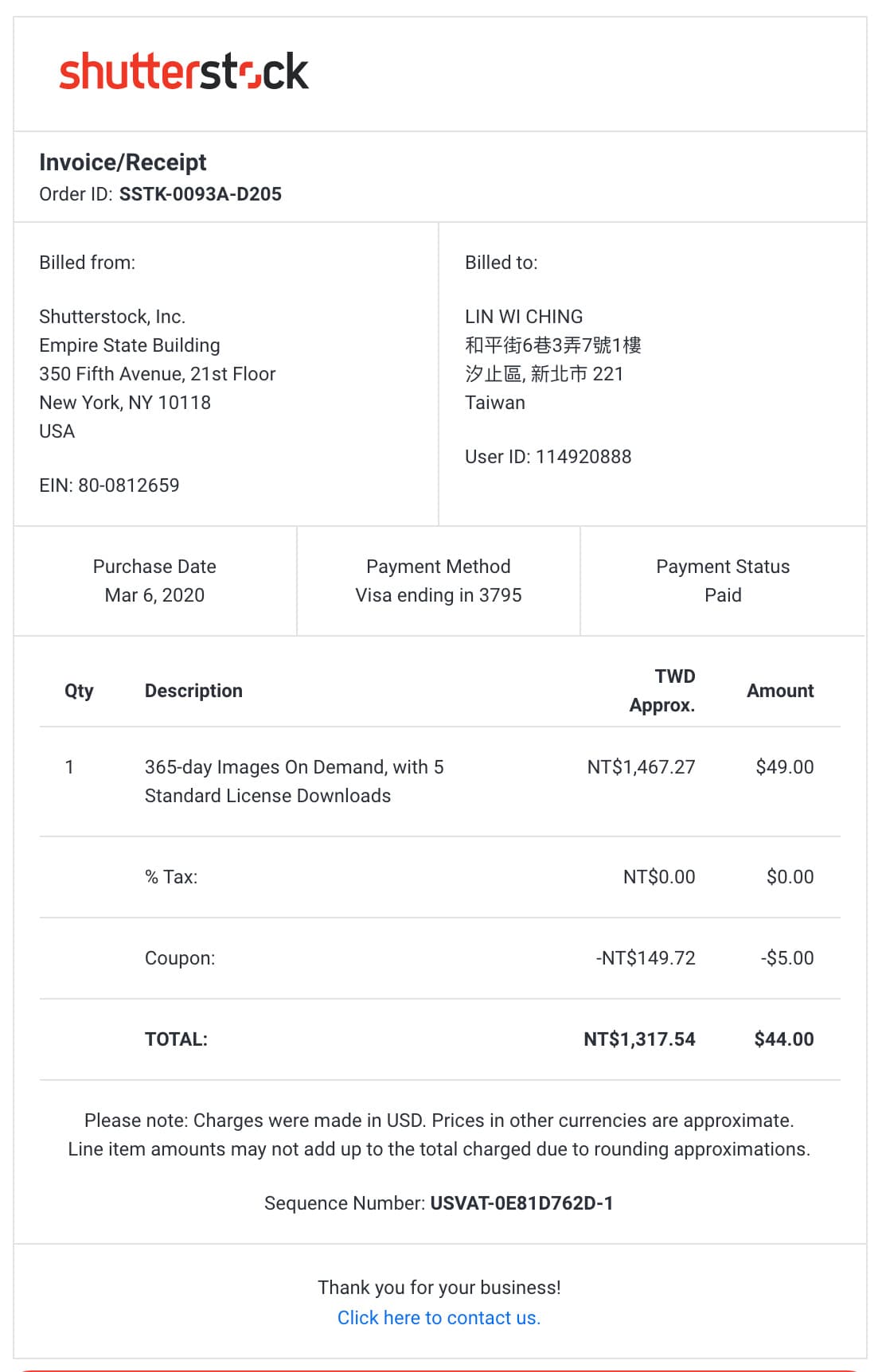Click the TWD Approx. column header
882x1372 pixels.
coord(662,691)
